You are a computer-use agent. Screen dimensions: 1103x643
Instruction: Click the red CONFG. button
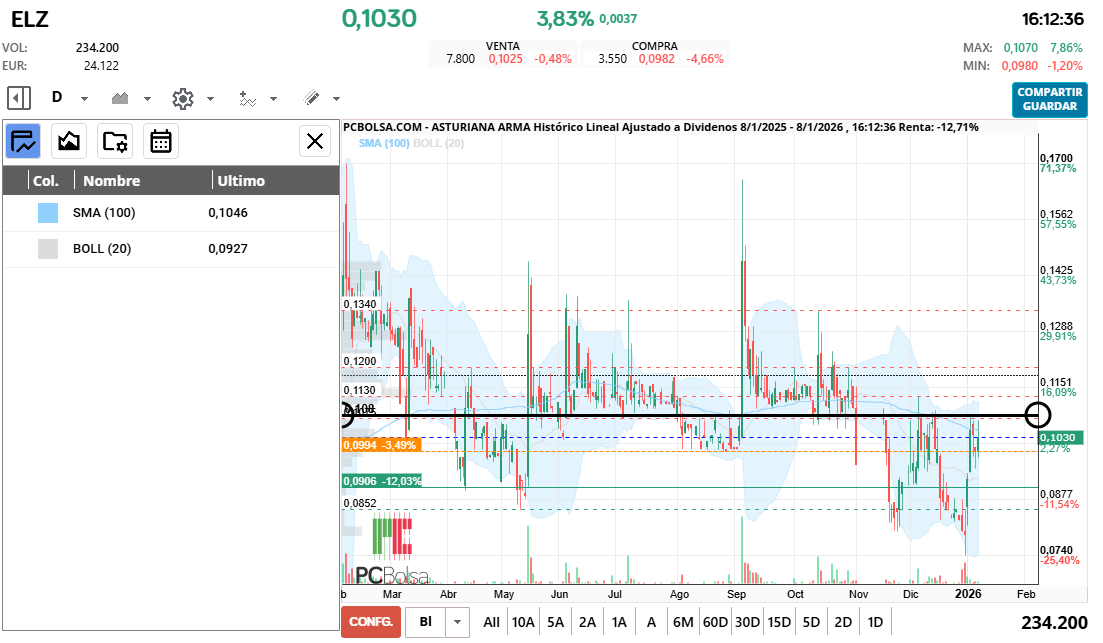[370, 622]
